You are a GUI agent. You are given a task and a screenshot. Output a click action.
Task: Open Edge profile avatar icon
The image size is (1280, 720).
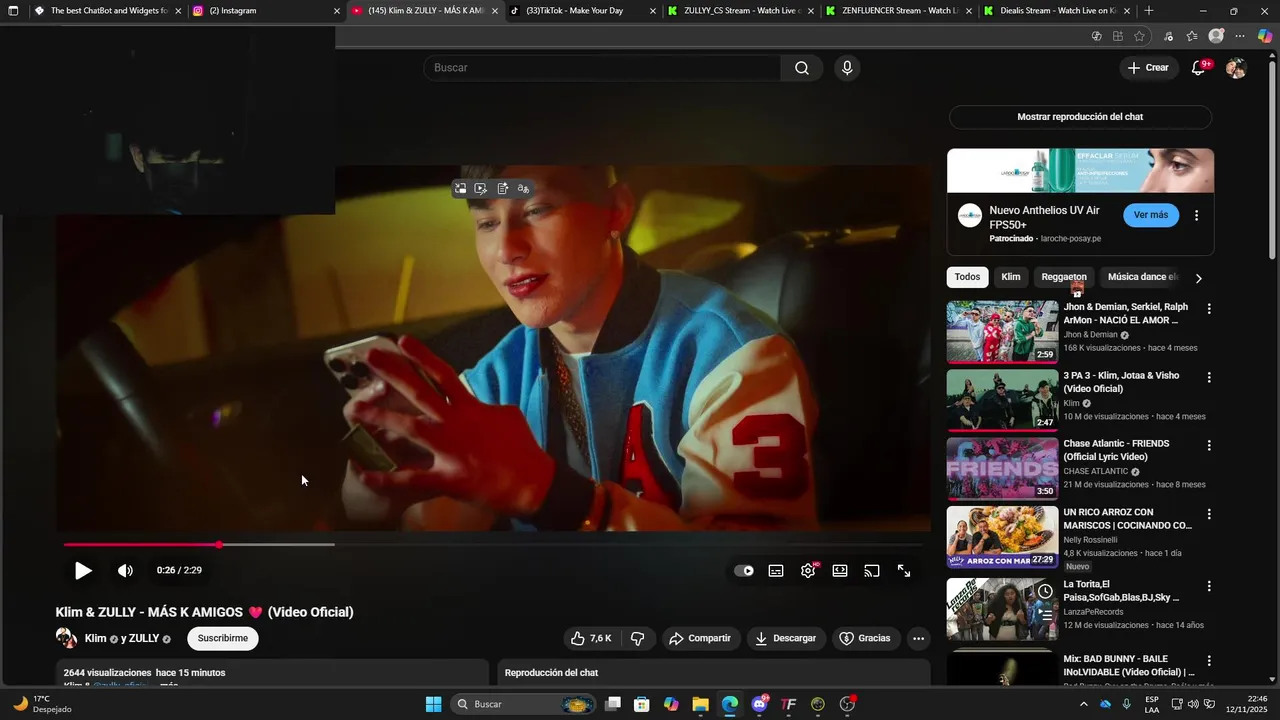click(x=1216, y=36)
